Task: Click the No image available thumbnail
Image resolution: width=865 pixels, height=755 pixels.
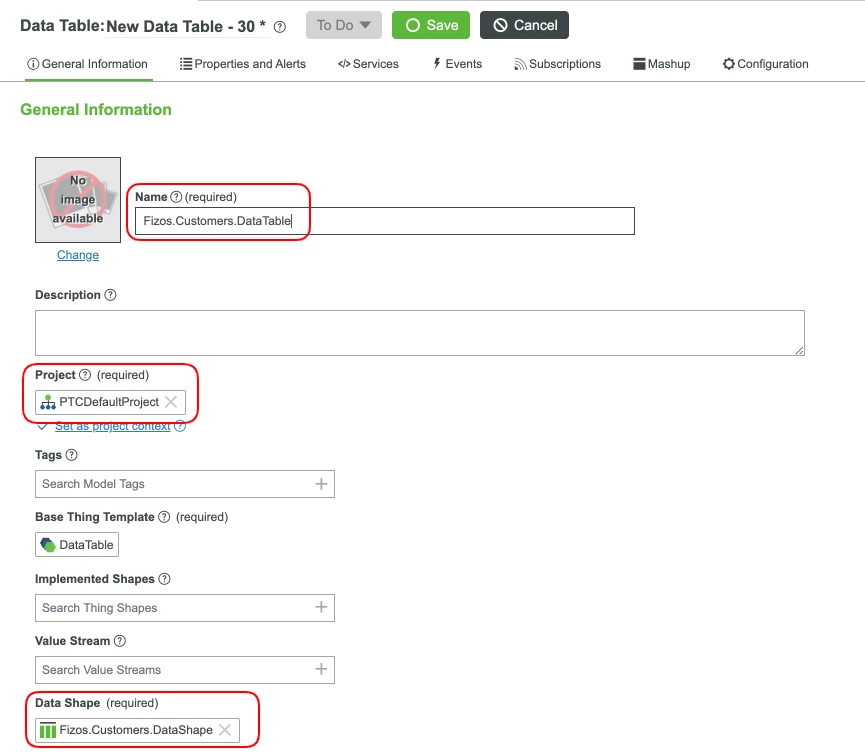Action: 77,200
